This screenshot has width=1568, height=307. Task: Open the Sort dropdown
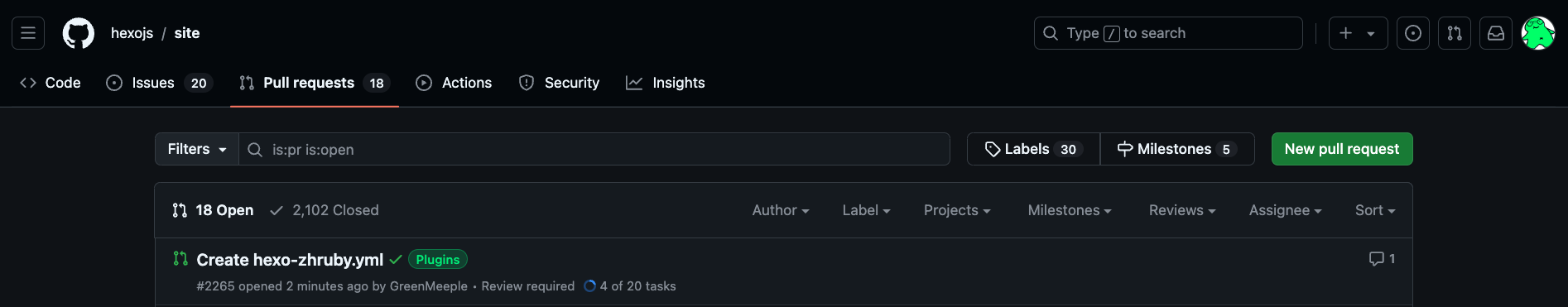point(1375,210)
